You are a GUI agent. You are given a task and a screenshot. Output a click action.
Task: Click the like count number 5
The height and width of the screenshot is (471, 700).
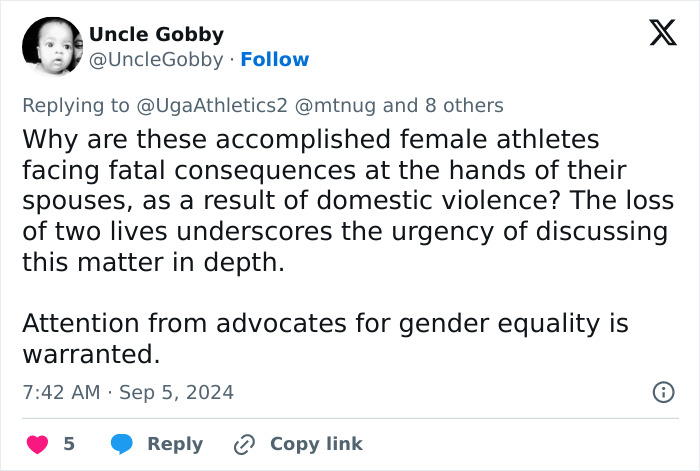click(69, 444)
